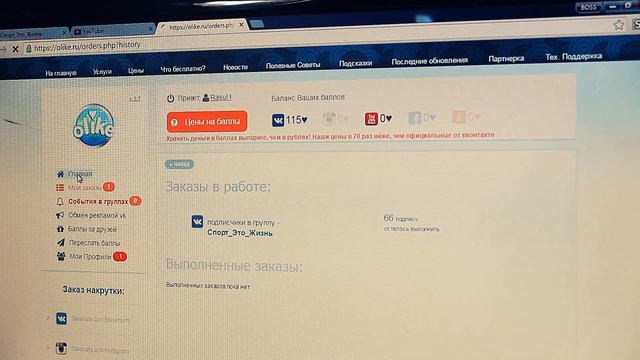
Task: Open the Услуги menu item
Action: (102, 72)
